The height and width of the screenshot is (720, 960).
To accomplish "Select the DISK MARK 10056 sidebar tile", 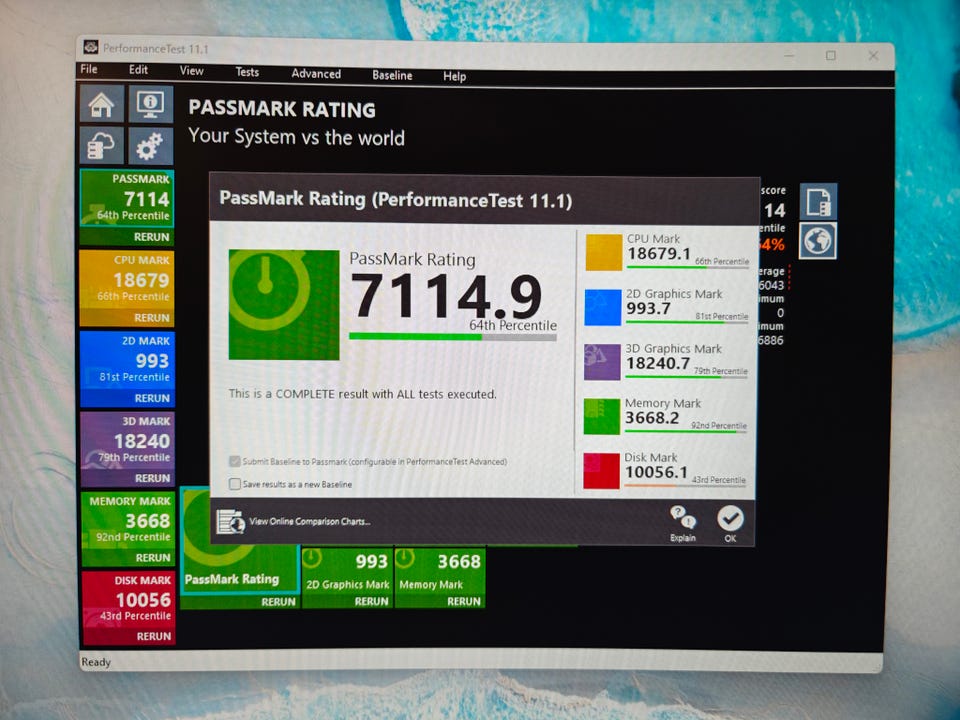I will [129, 600].
